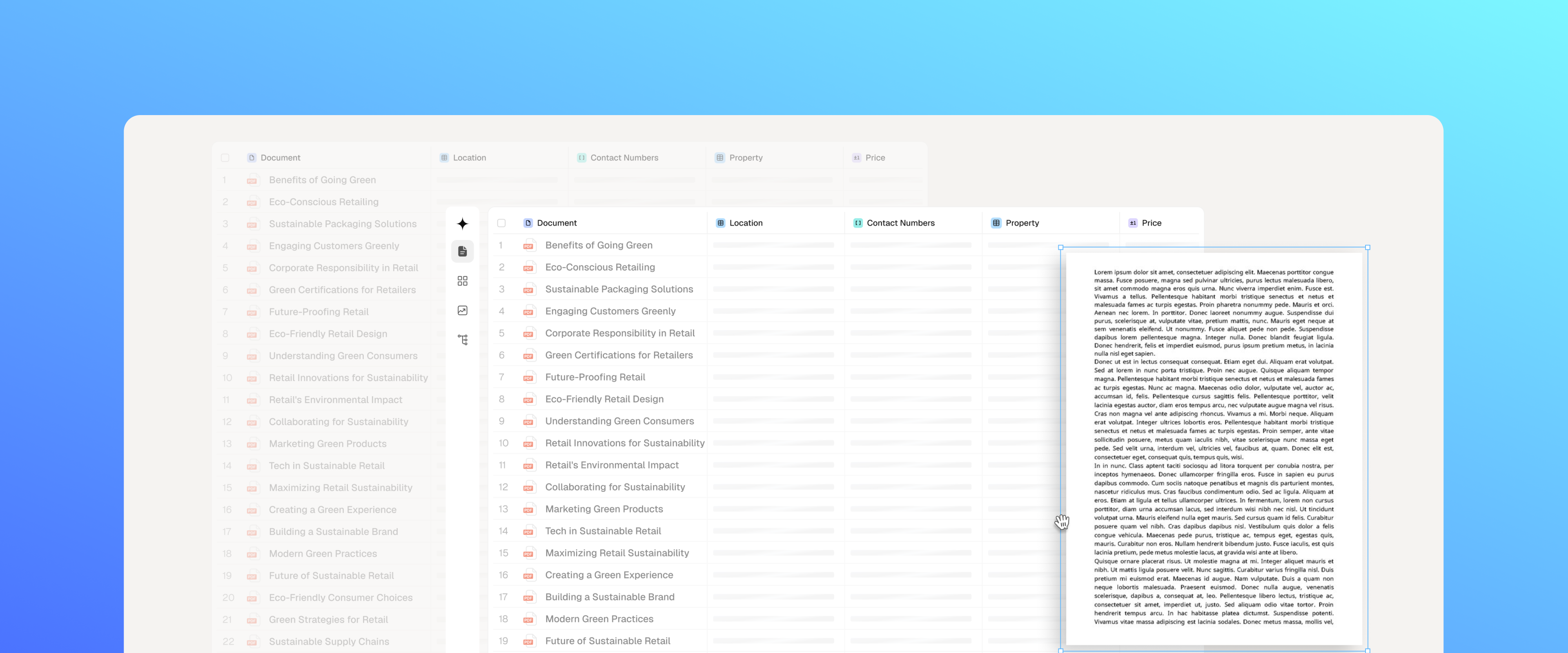Image resolution: width=1568 pixels, height=653 pixels.
Task: Click the Property header in the faded background table
Action: coord(746,158)
